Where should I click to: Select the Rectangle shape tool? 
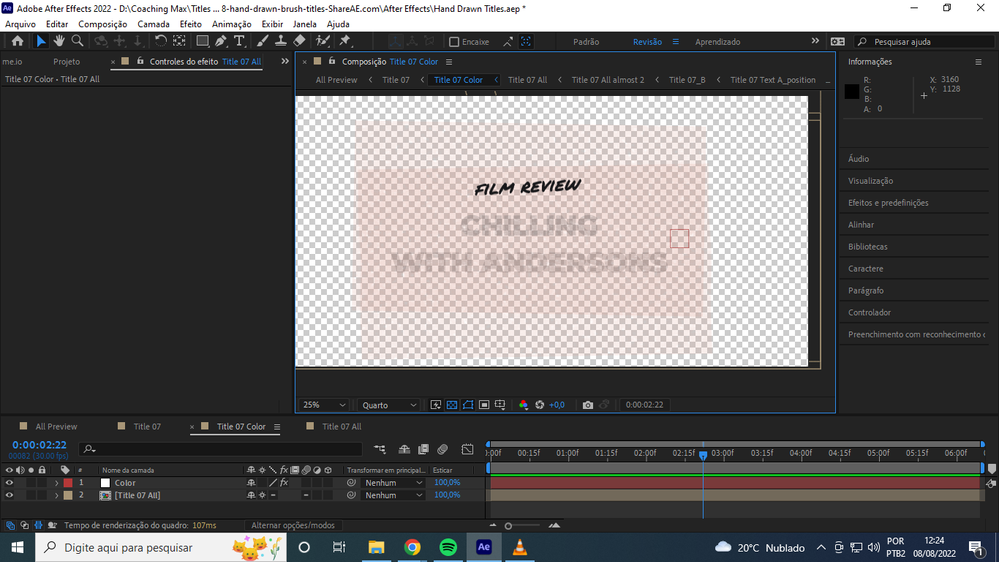(x=202, y=41)
